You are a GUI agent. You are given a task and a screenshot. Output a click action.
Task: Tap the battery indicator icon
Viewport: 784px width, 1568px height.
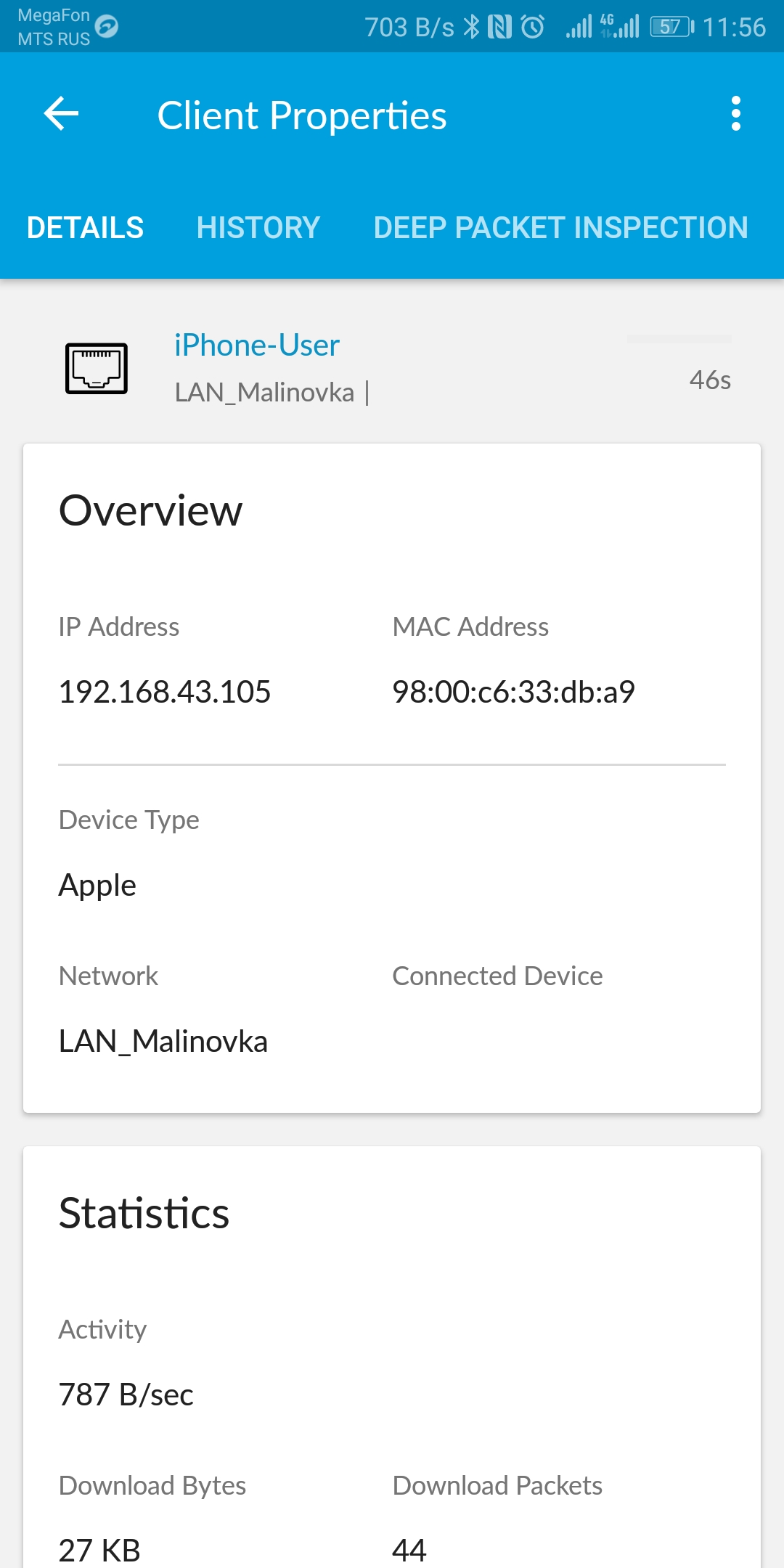[672, 27]
